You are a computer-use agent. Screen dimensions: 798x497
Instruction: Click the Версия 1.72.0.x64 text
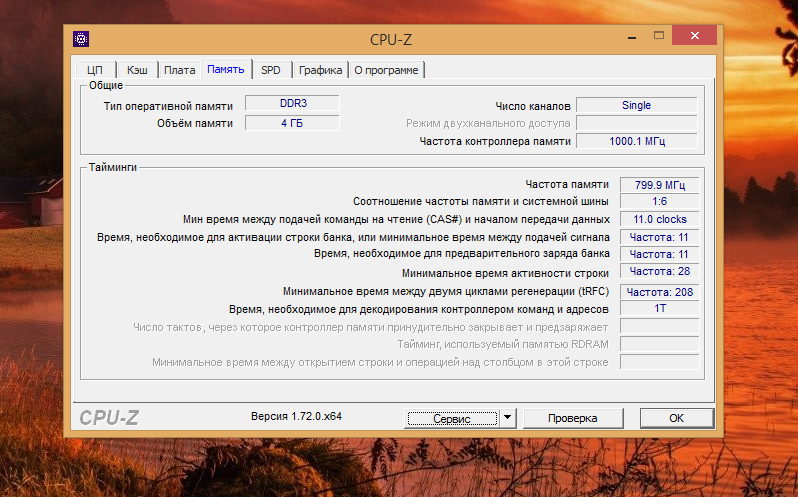tap(296, 416)
